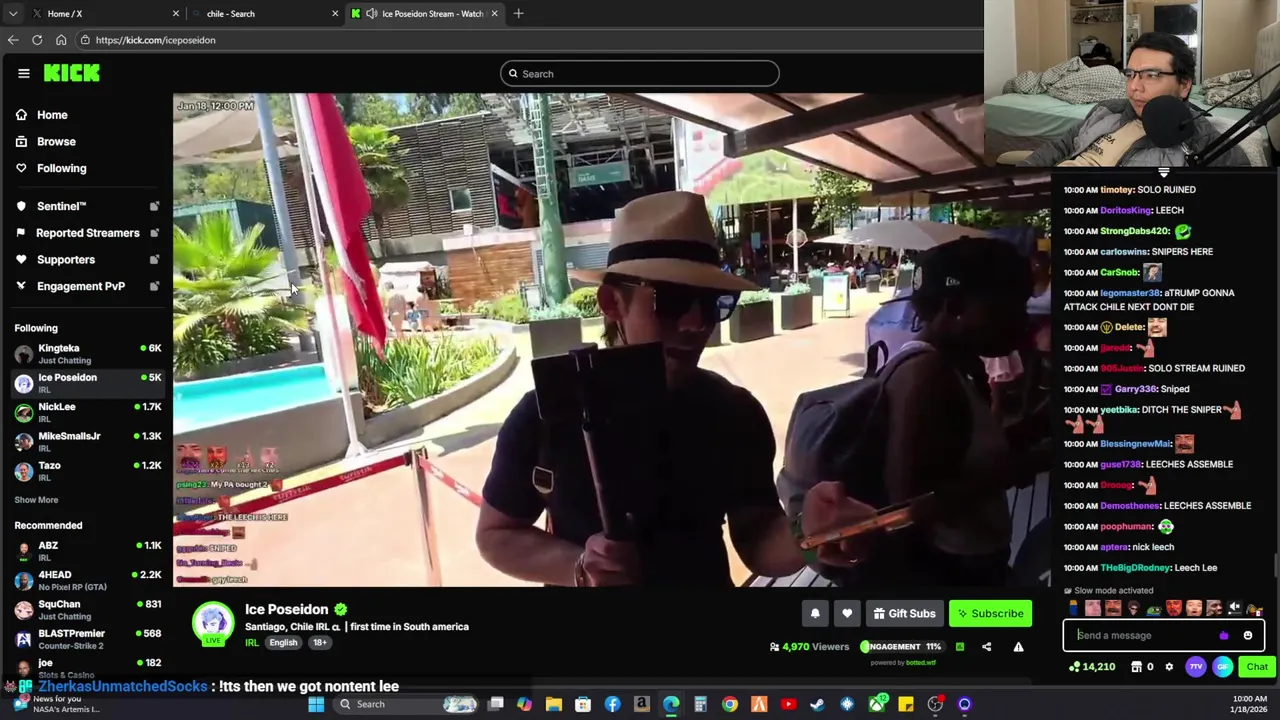Screen dimensions: 1280x720
Task: Click the muted speaker emote in emote row
Action: tap(1234, 608)
